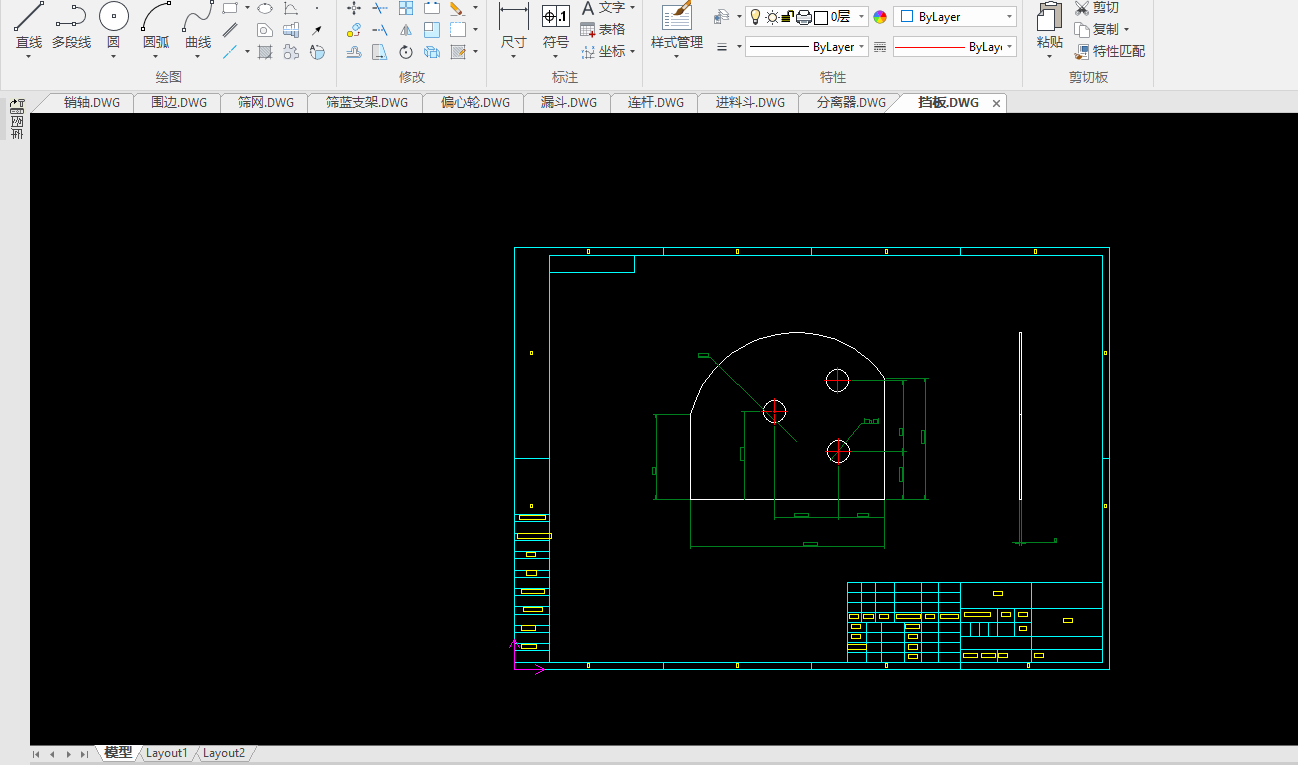This screenshot has height=765, width=1298.
Task: Open the rainbow color wheel picker
Action: point(880,17)
